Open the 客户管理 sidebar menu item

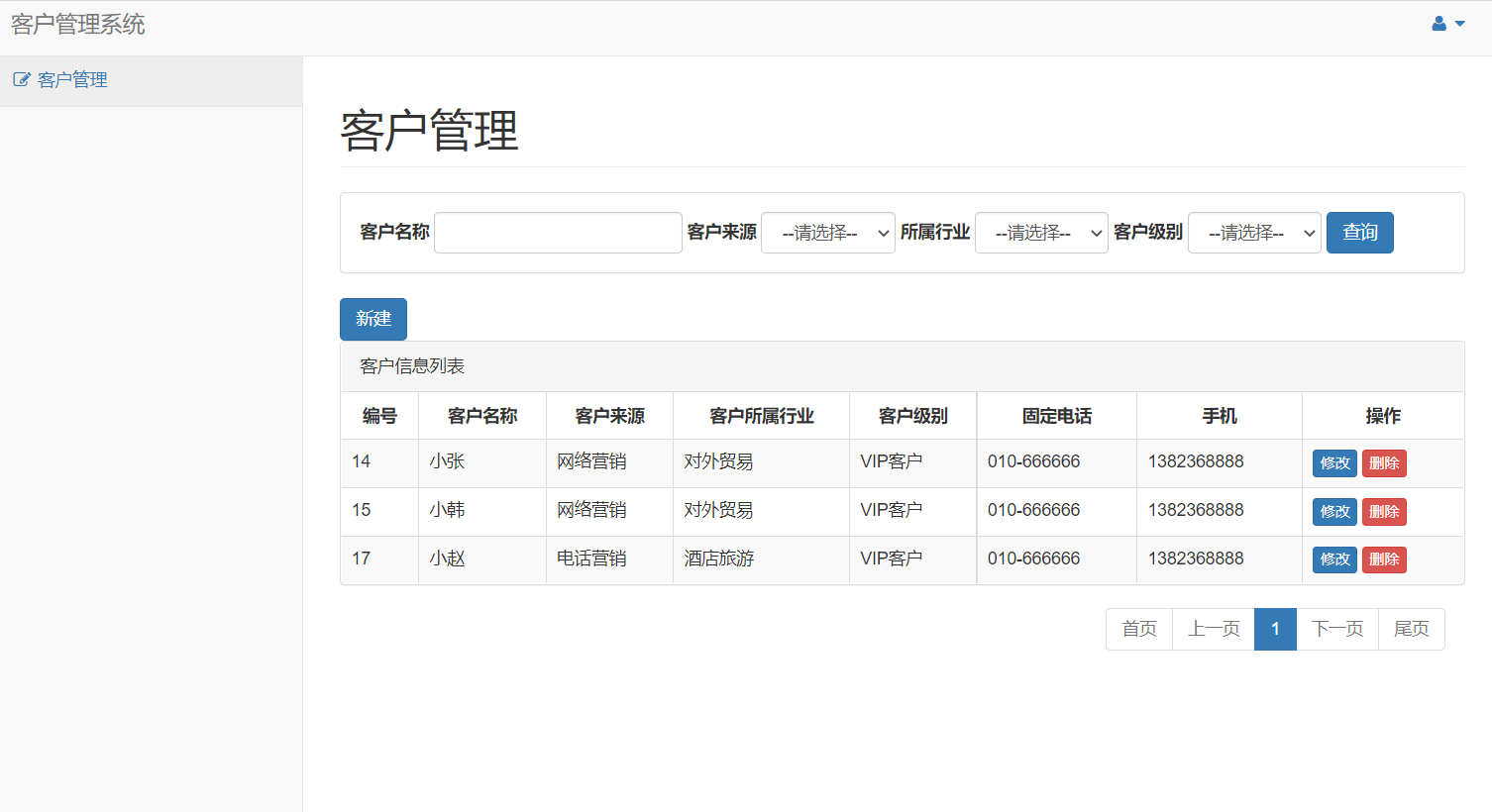point(151,80)
